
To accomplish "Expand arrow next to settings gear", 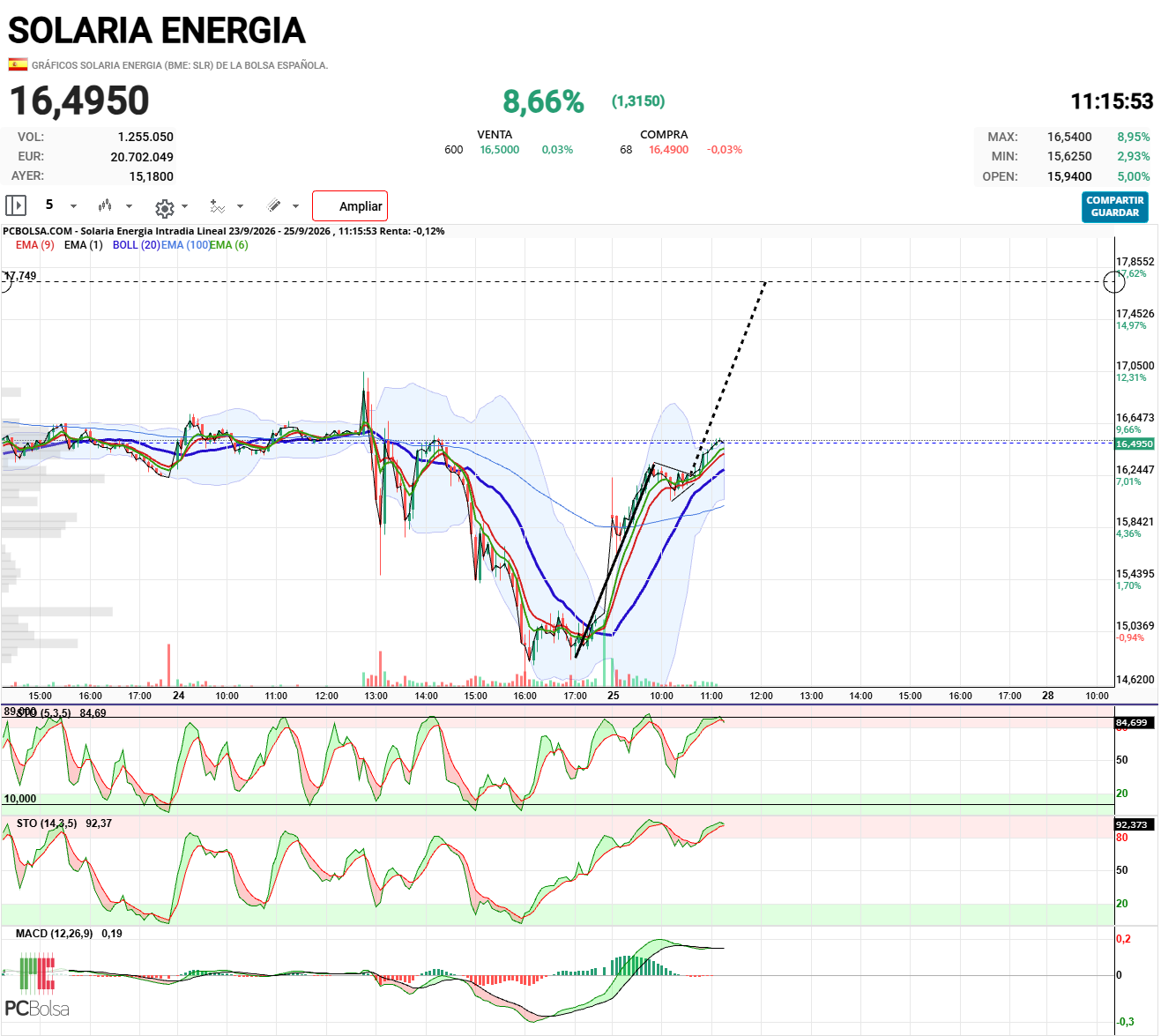I will tap(184, 206).
